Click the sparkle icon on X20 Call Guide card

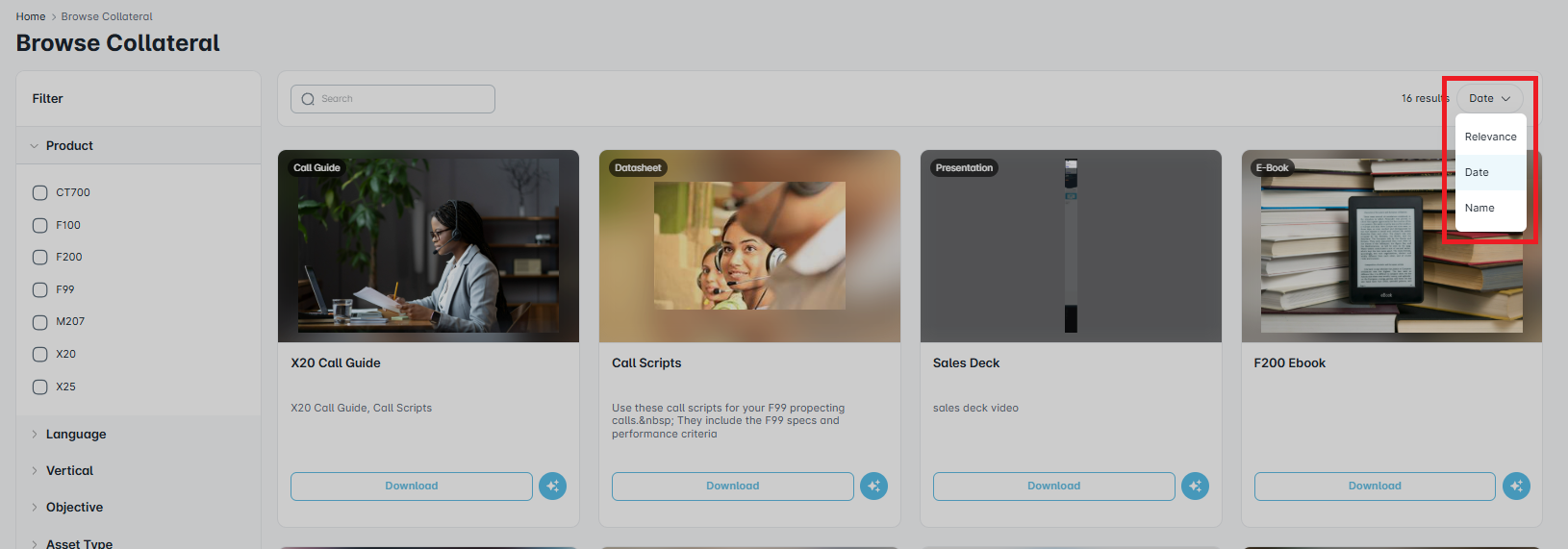click(552, 486)
